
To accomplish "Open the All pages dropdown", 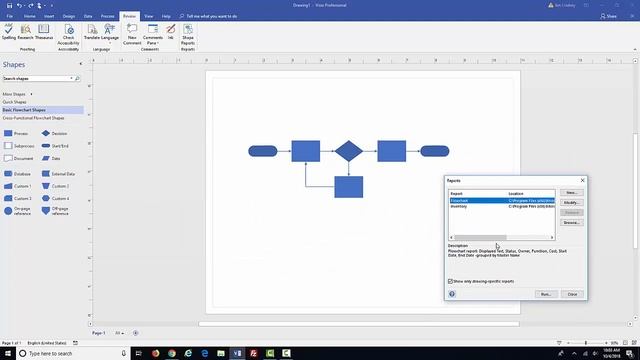I will [119, 333].
